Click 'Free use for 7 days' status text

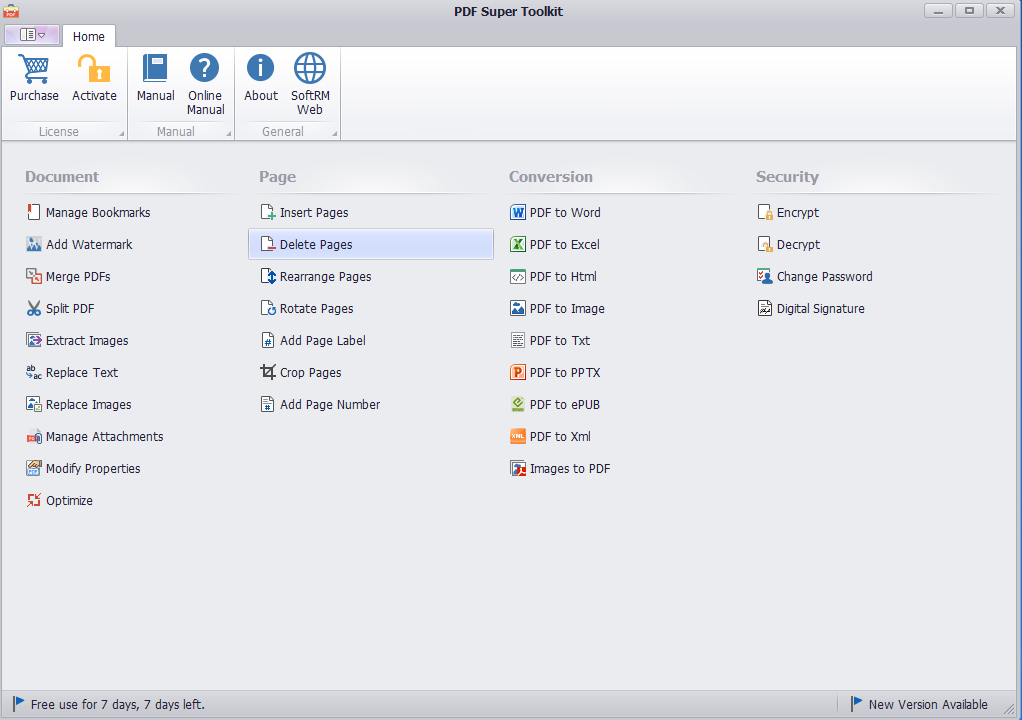[x=118, y=704]
